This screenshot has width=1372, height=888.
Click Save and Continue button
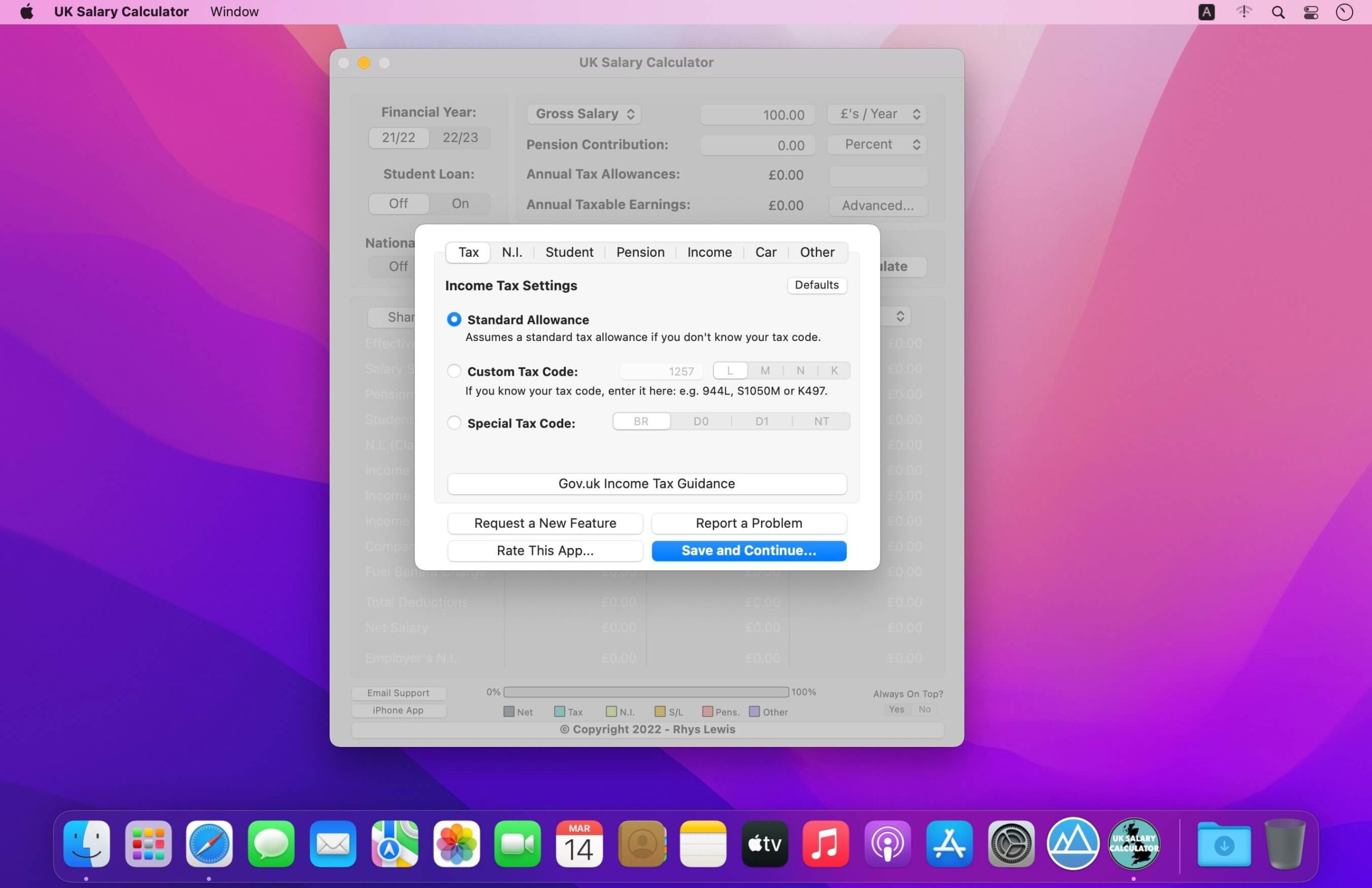(749, 550)
